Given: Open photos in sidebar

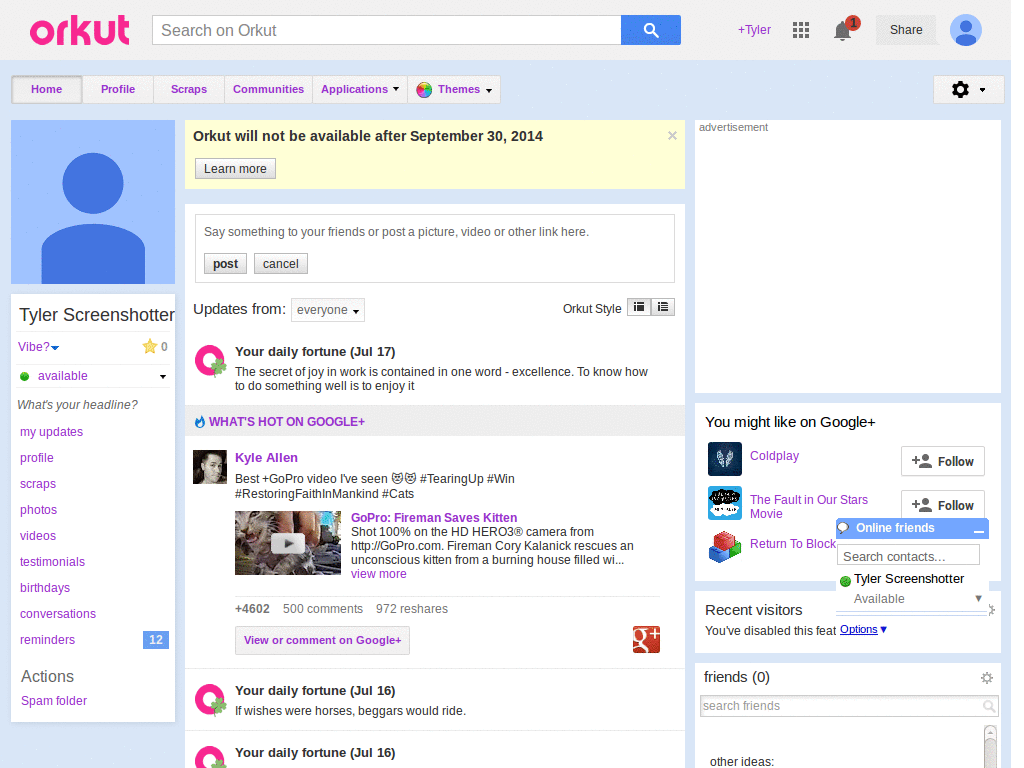Looking at the screenshot, I should [39, 510].
